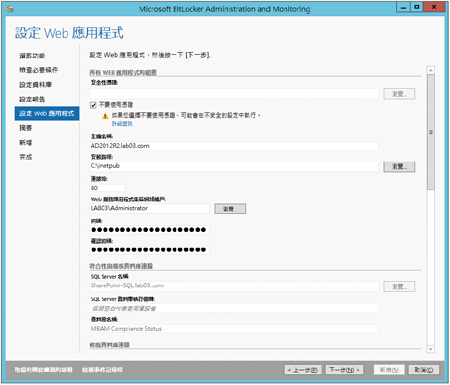
Task: Click the host name field AD2012R2.lab03.com
Action: pos(234,146)
